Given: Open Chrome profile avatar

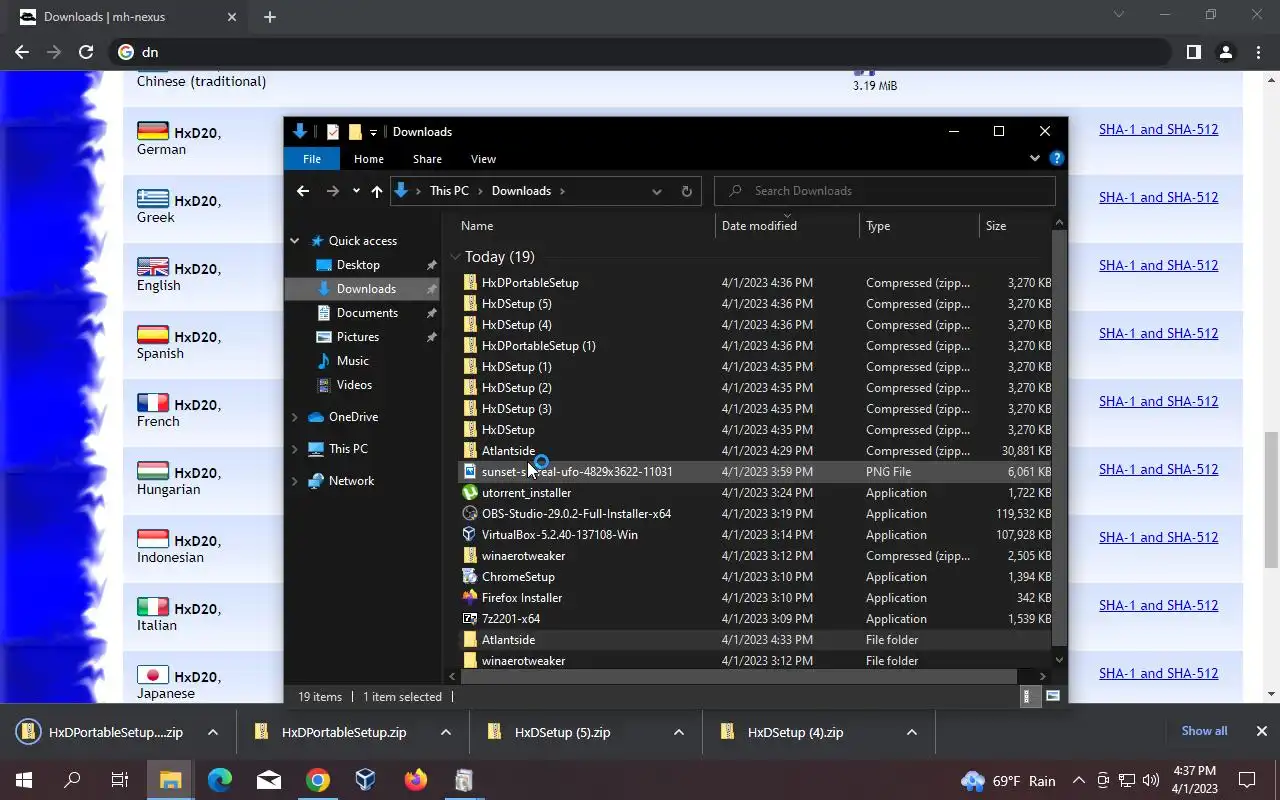Looking at the screenshot, I should coord(1226,52).
